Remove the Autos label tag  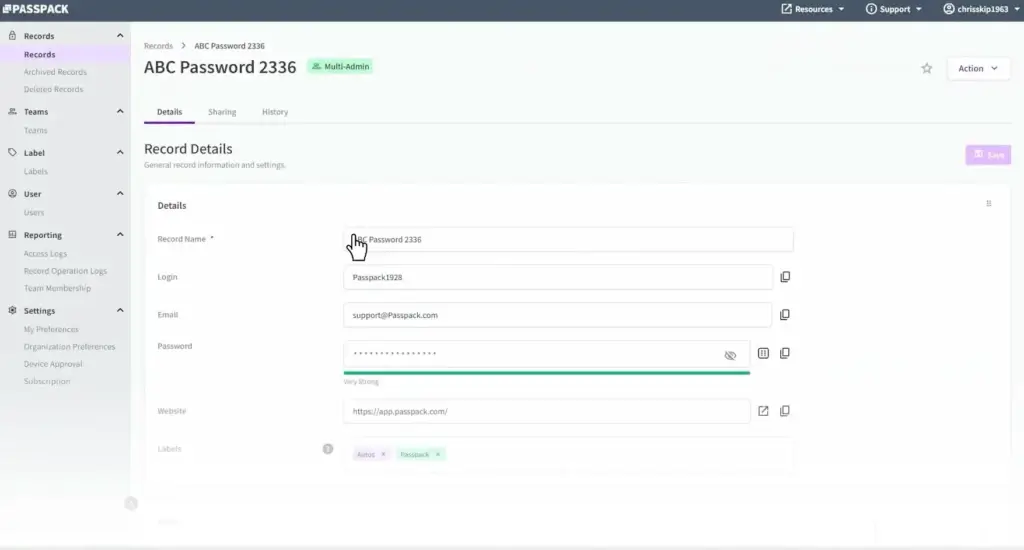click(383, 454)
